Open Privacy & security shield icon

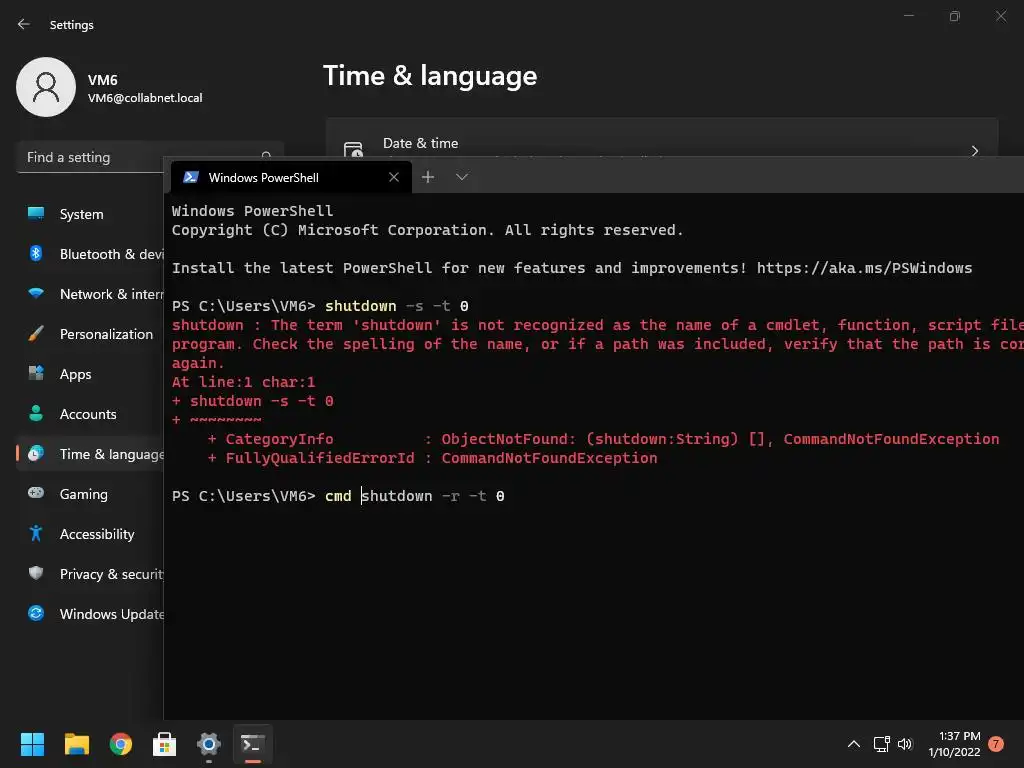[36, 573]
